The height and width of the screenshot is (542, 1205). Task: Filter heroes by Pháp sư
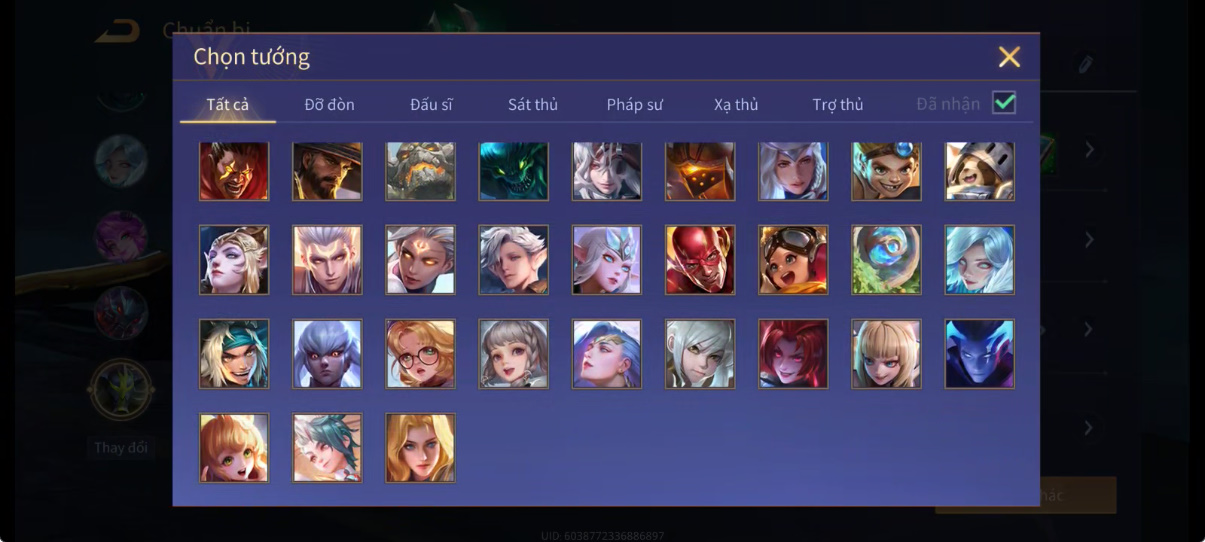[634, 104]
